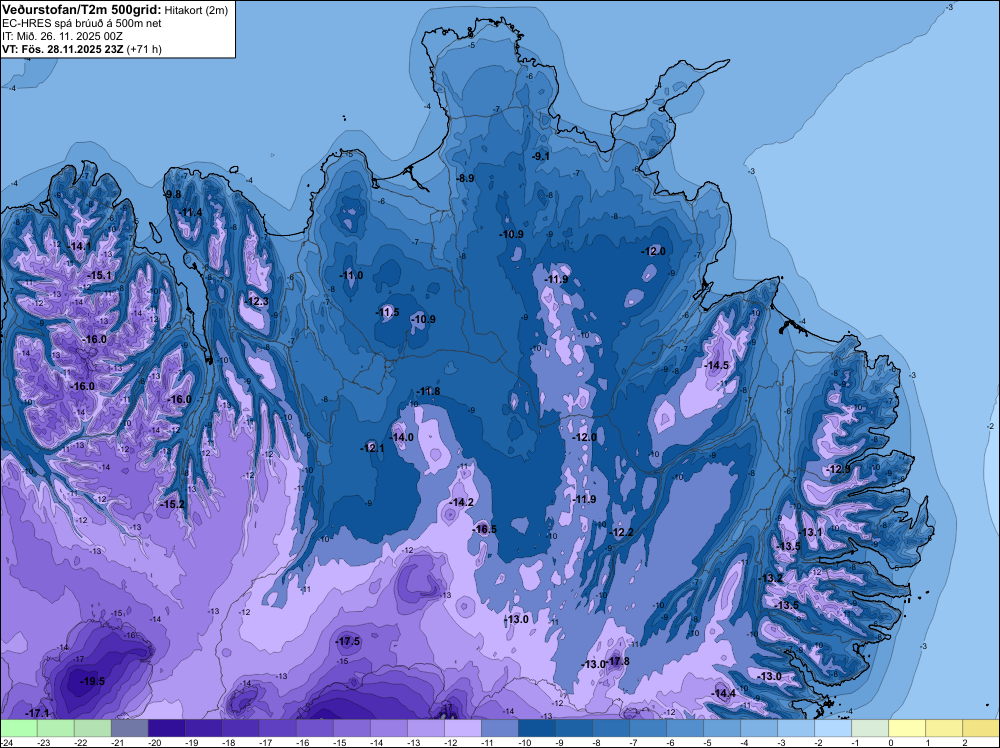This screenshot has height=748, width=1000.
Task: Click the -12.1 temperature label
Action: (372, 448)
